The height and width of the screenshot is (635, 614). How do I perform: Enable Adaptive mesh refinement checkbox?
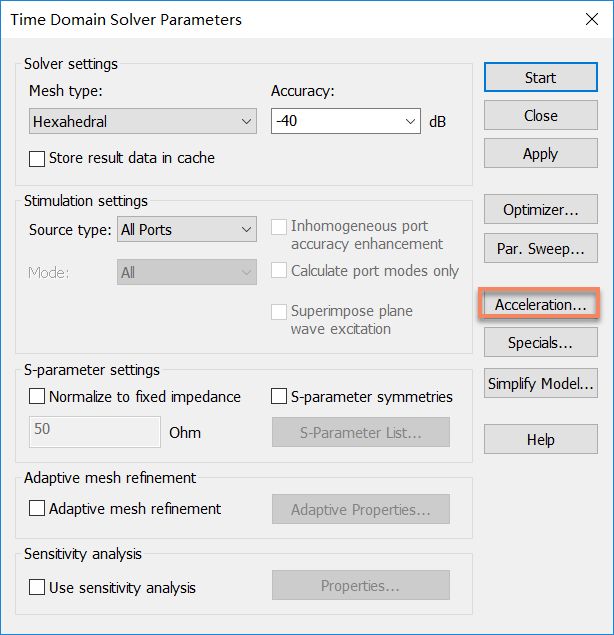click(37, 508)
